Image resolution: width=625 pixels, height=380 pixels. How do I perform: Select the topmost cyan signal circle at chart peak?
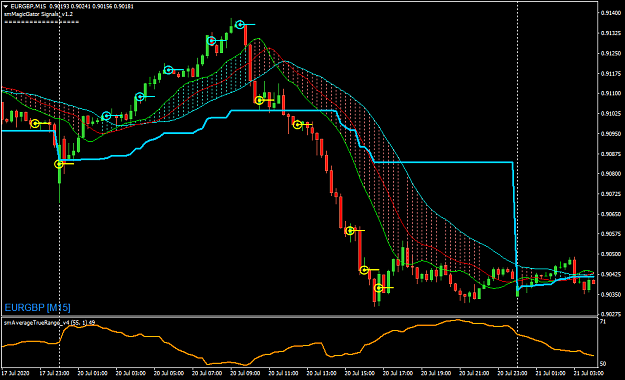240,25
